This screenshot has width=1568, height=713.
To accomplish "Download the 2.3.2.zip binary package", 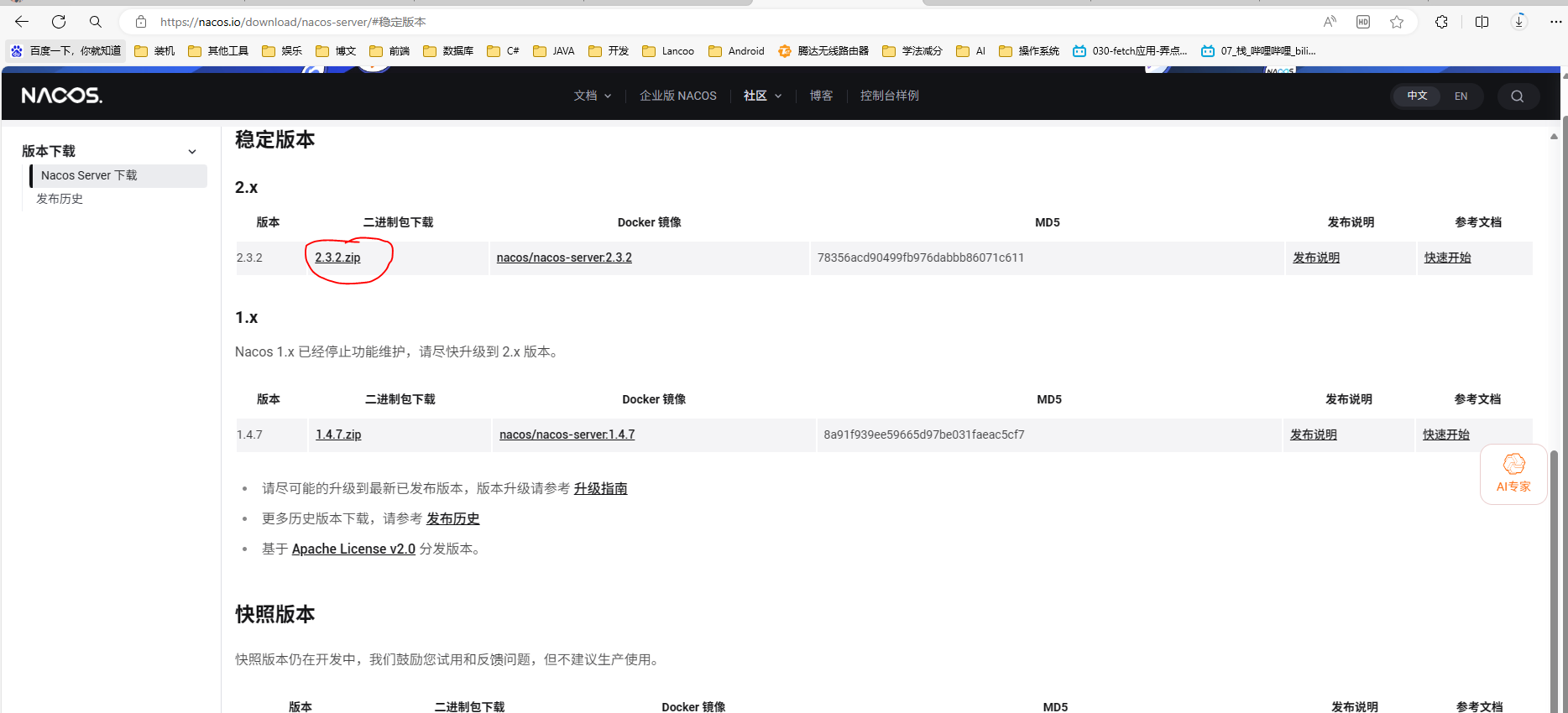I will point(337,258).
